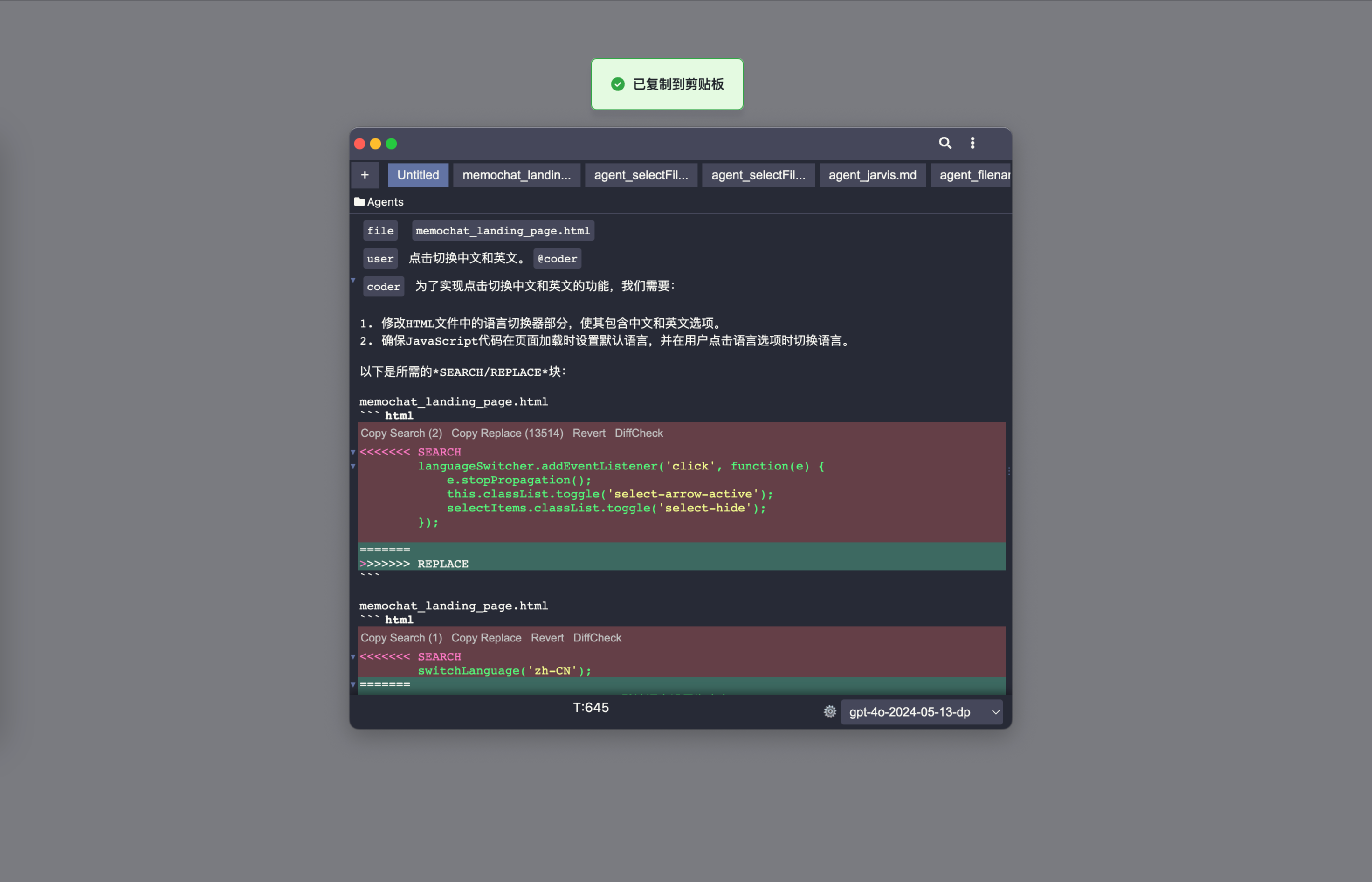Viewport: 1372px width, 882px height.
Task: Click the switchLanguage('zh-CN'); code line
Action: pos(504,671)
